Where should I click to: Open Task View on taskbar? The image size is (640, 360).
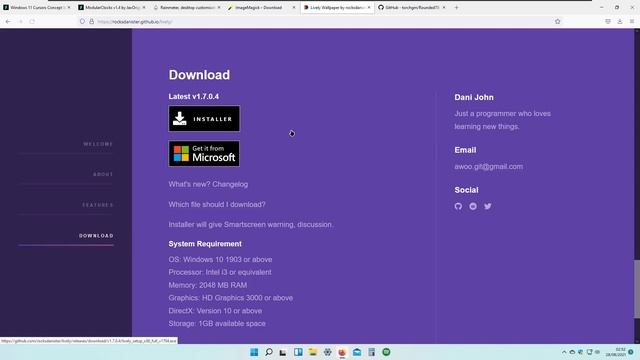pos(283,352)
